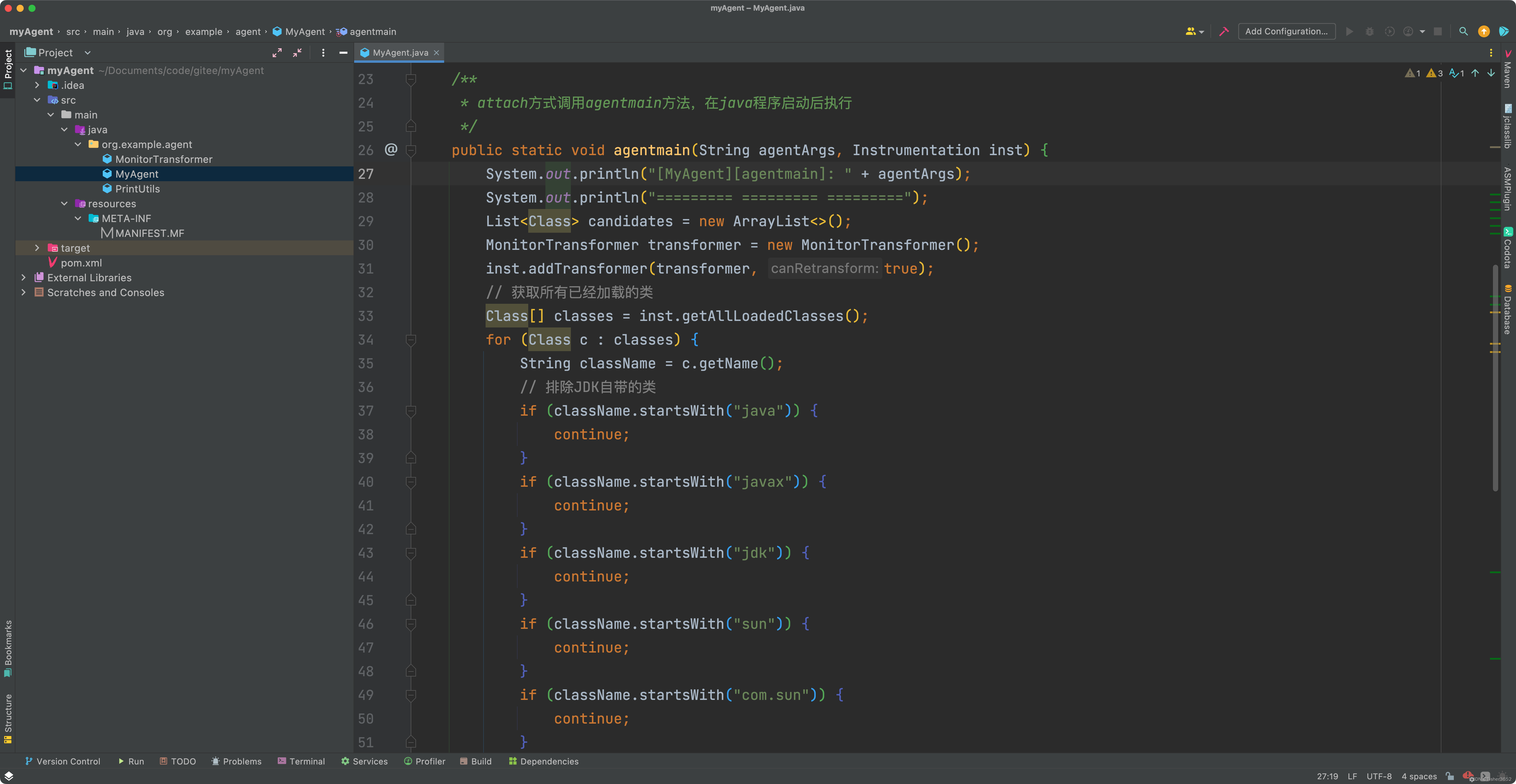Click the editor vertical scrollbar thumb
The height and width of the screenshot is (784, 1516).
pos(1495,378)
